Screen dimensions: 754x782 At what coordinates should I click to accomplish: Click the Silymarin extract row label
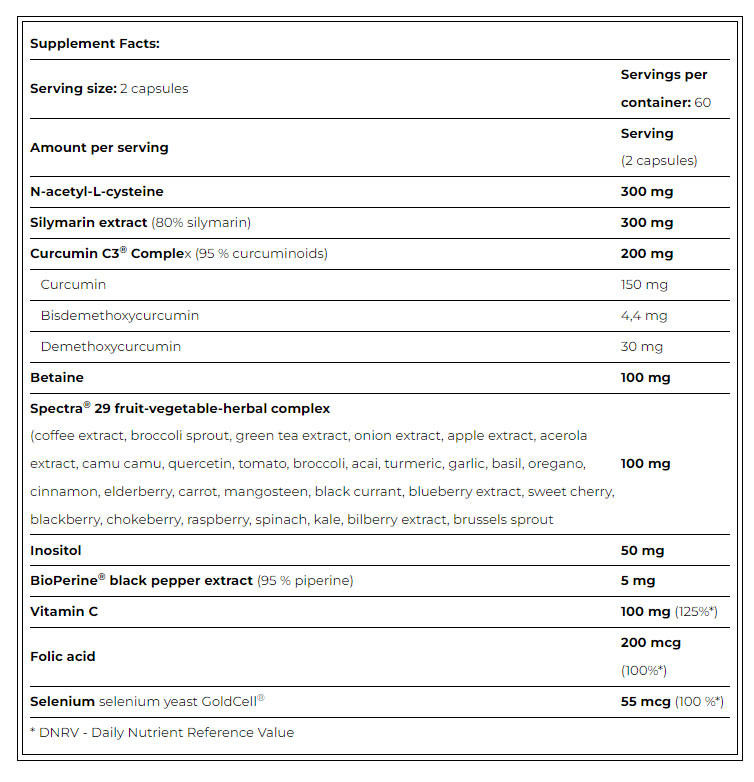89,222
